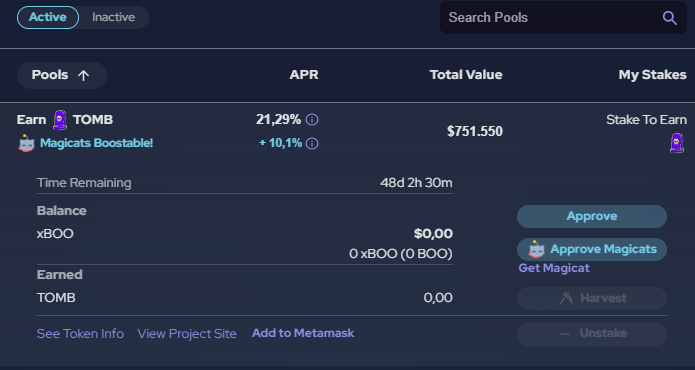This screenshot has width=695, height=370.
Task: Switch to the Inactive pools tab
Action: point(113,17)
